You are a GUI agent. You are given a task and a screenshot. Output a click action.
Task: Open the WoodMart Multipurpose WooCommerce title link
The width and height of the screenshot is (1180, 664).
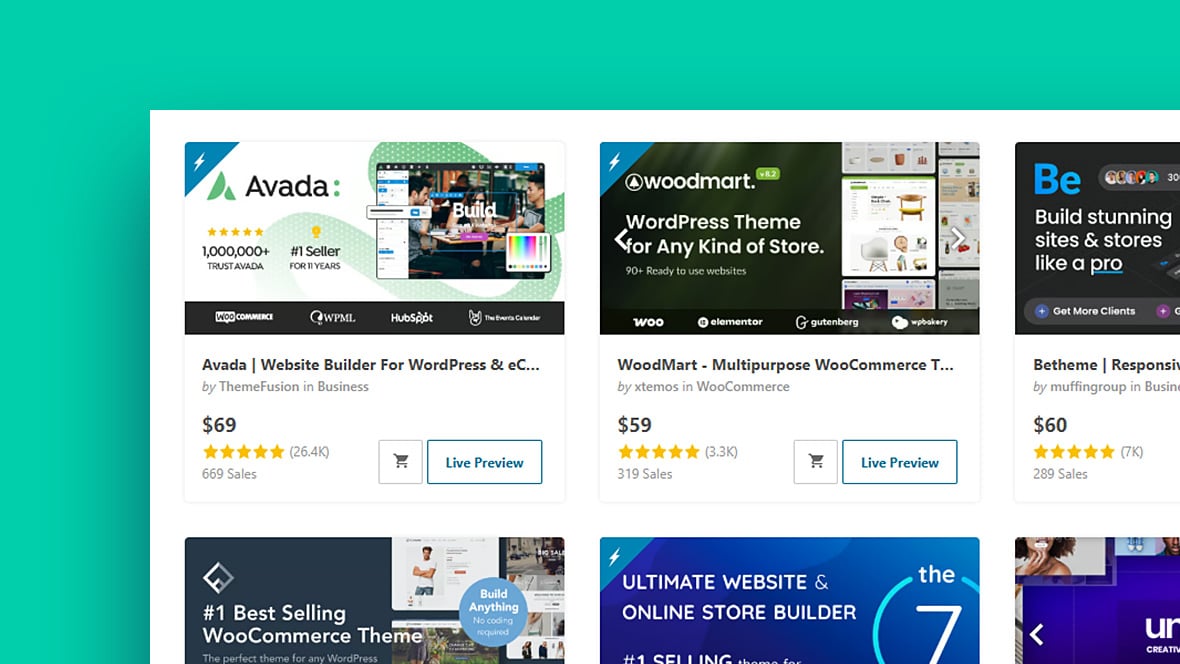[x=785, y=364]
